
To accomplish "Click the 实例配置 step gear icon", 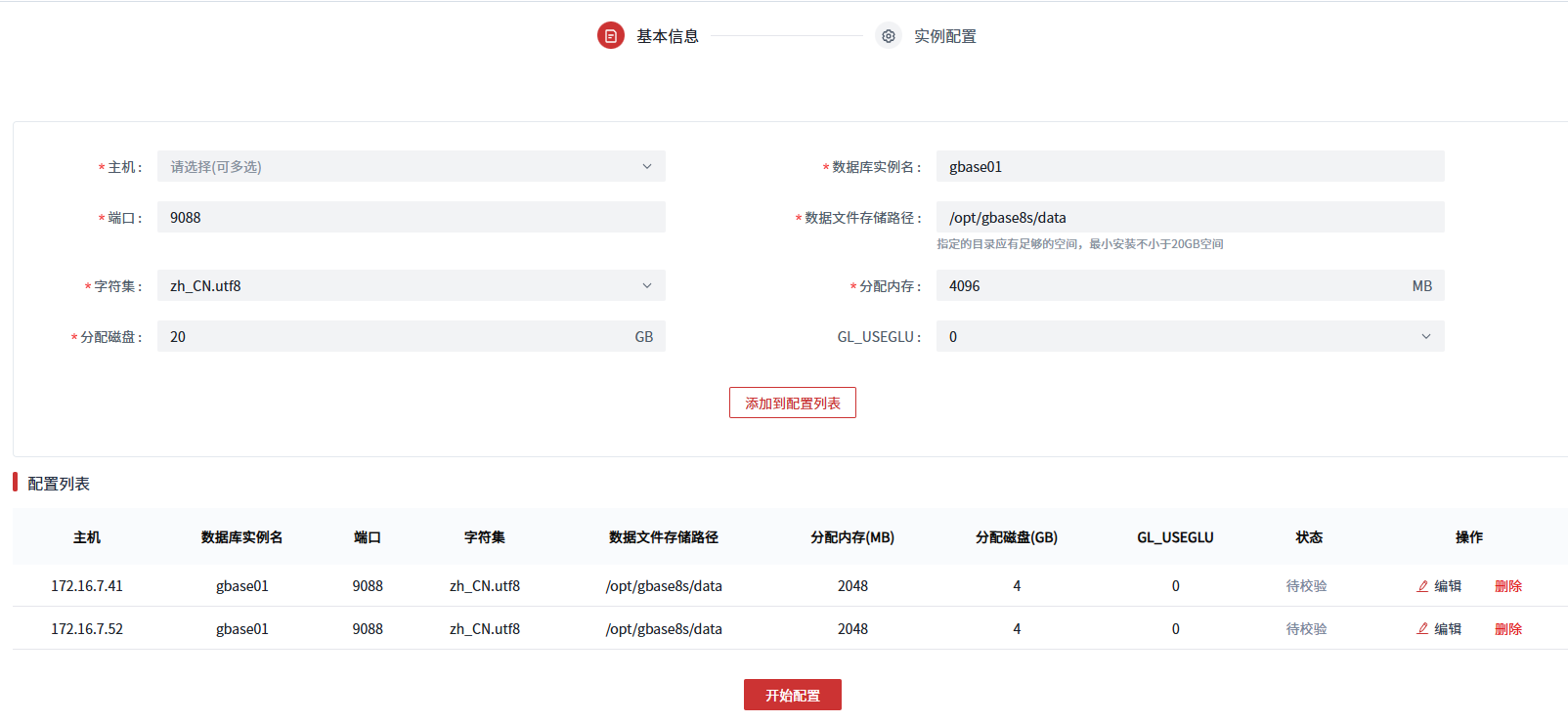I will tap(888, 36).
